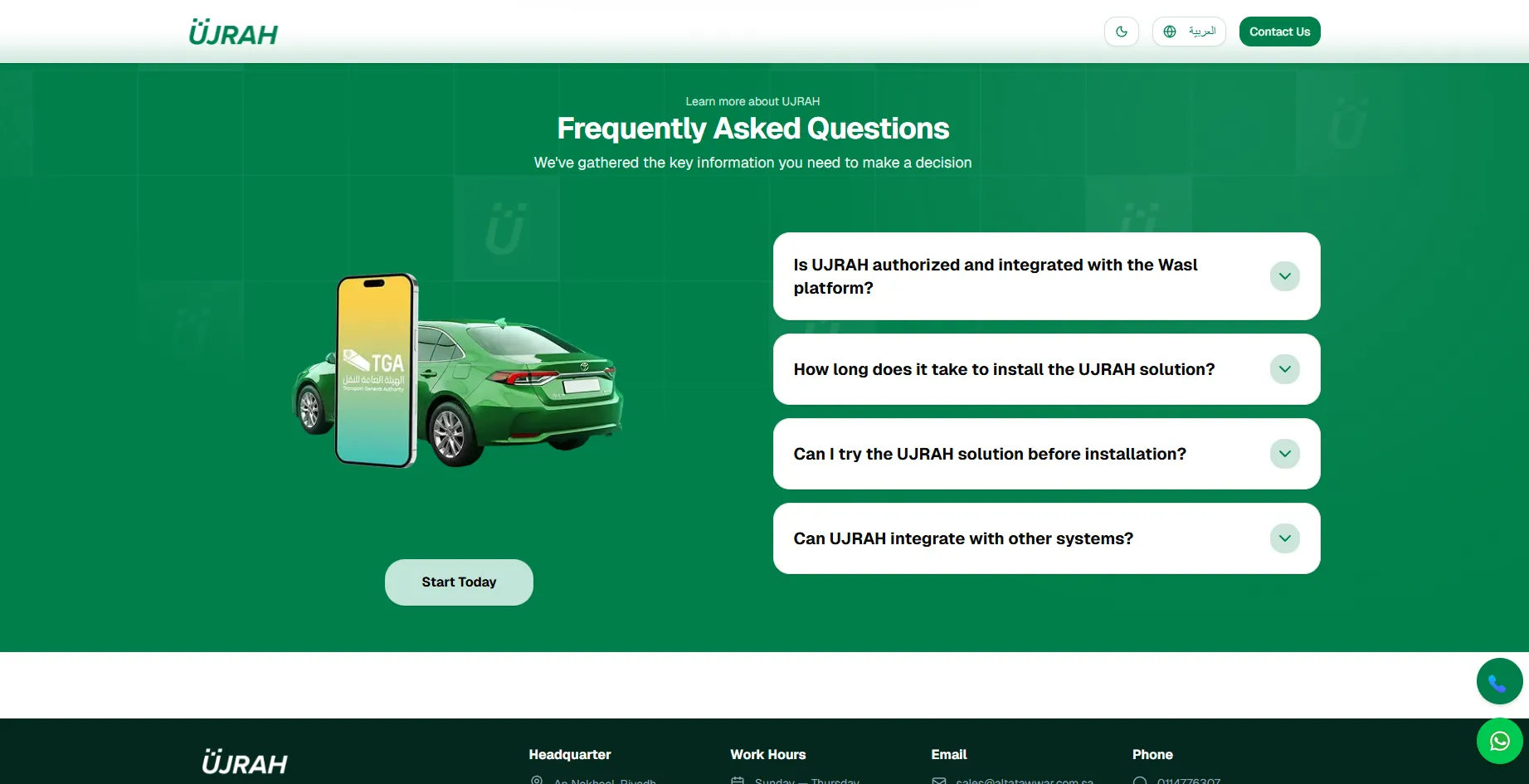The height and width of the screenshot is (784, 1529).
Task: Open the floating phone call icon
Action: point(1498,682)
